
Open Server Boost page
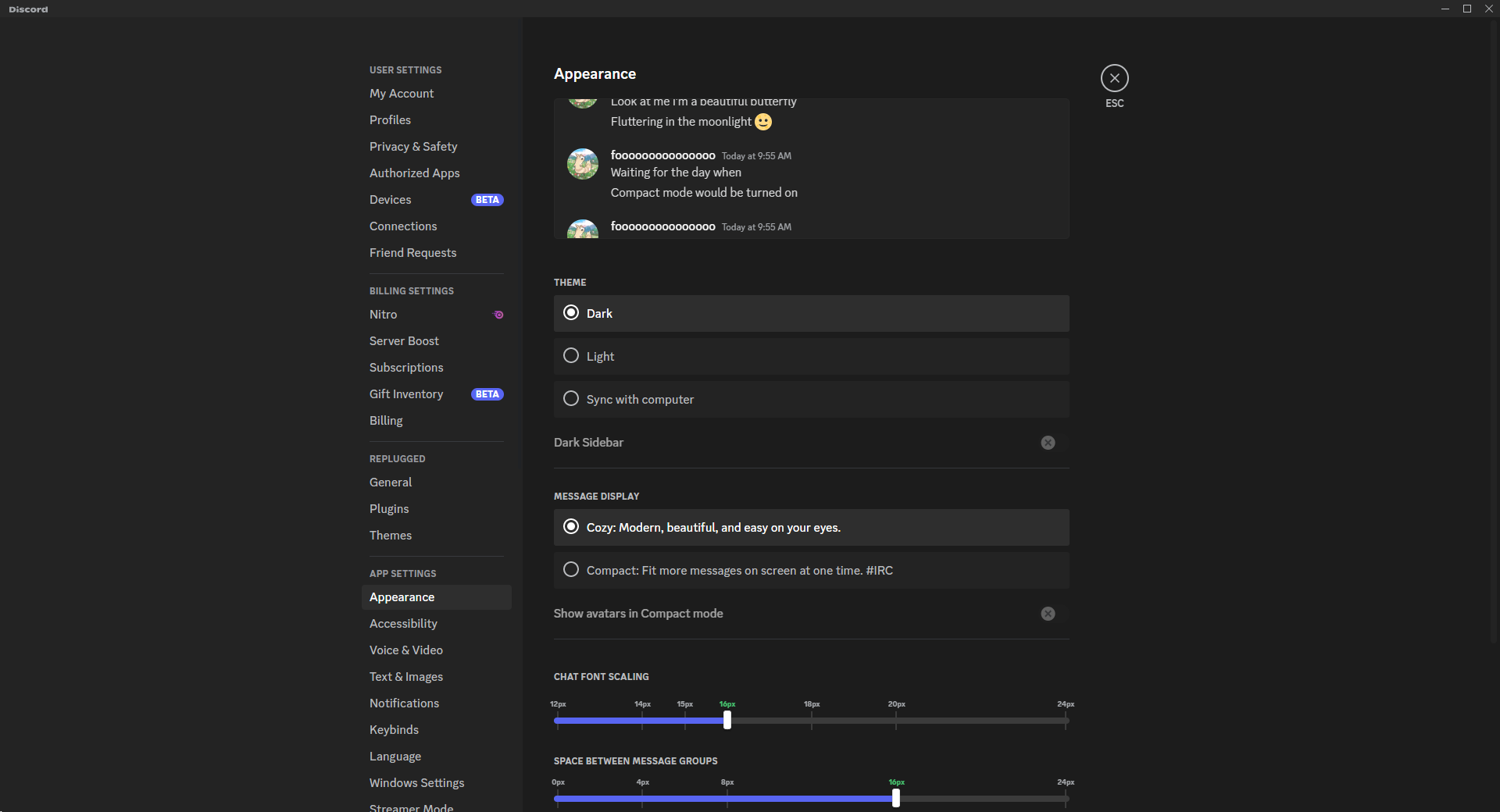click(x=436, y=341)
